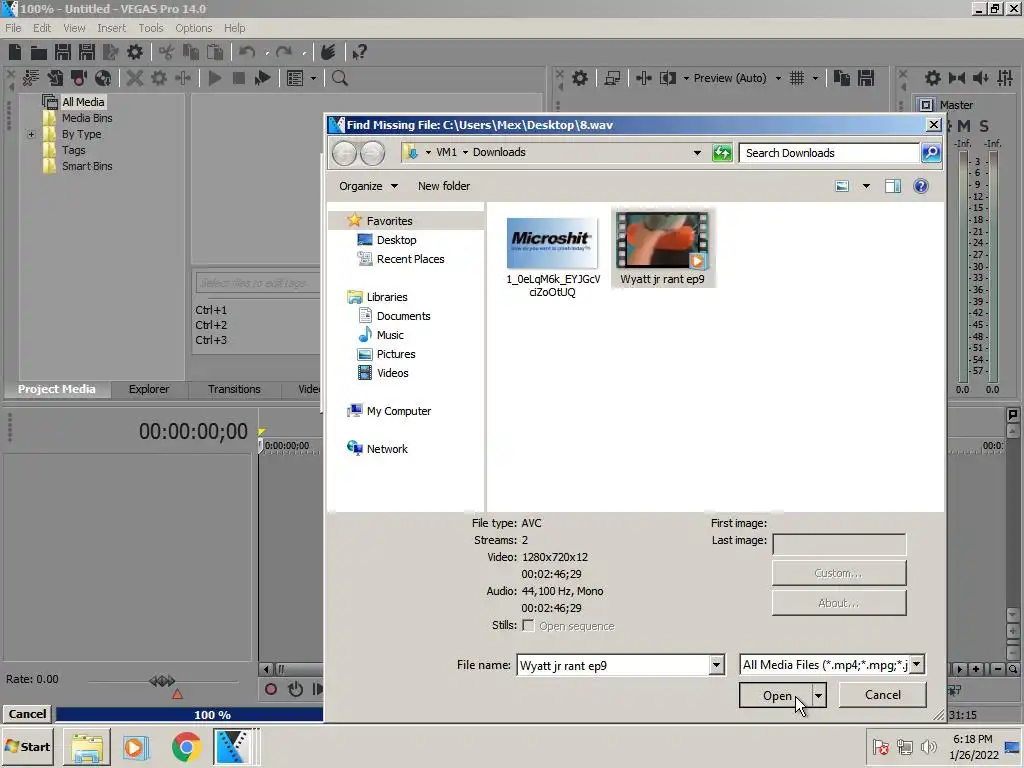Click the Paste clipboard icon
Viewport: 1024px width, 768px height.
click(215, 52)
